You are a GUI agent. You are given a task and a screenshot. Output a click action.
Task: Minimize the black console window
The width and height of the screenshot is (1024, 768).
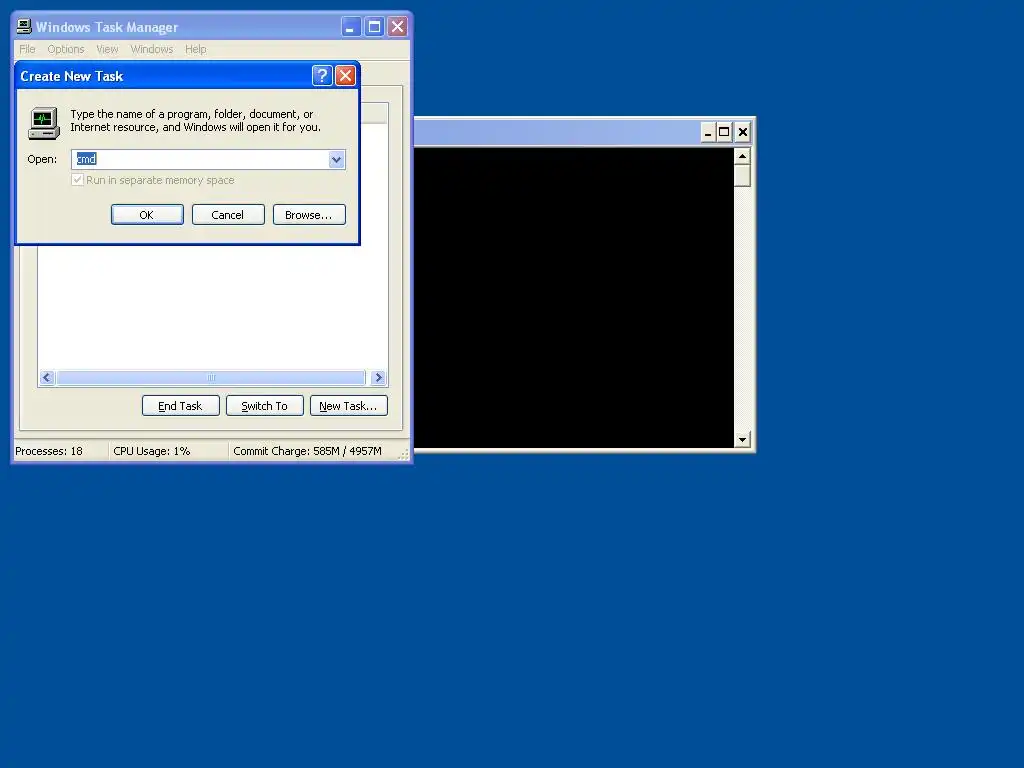pyautogui.click(x=708, y=132)
